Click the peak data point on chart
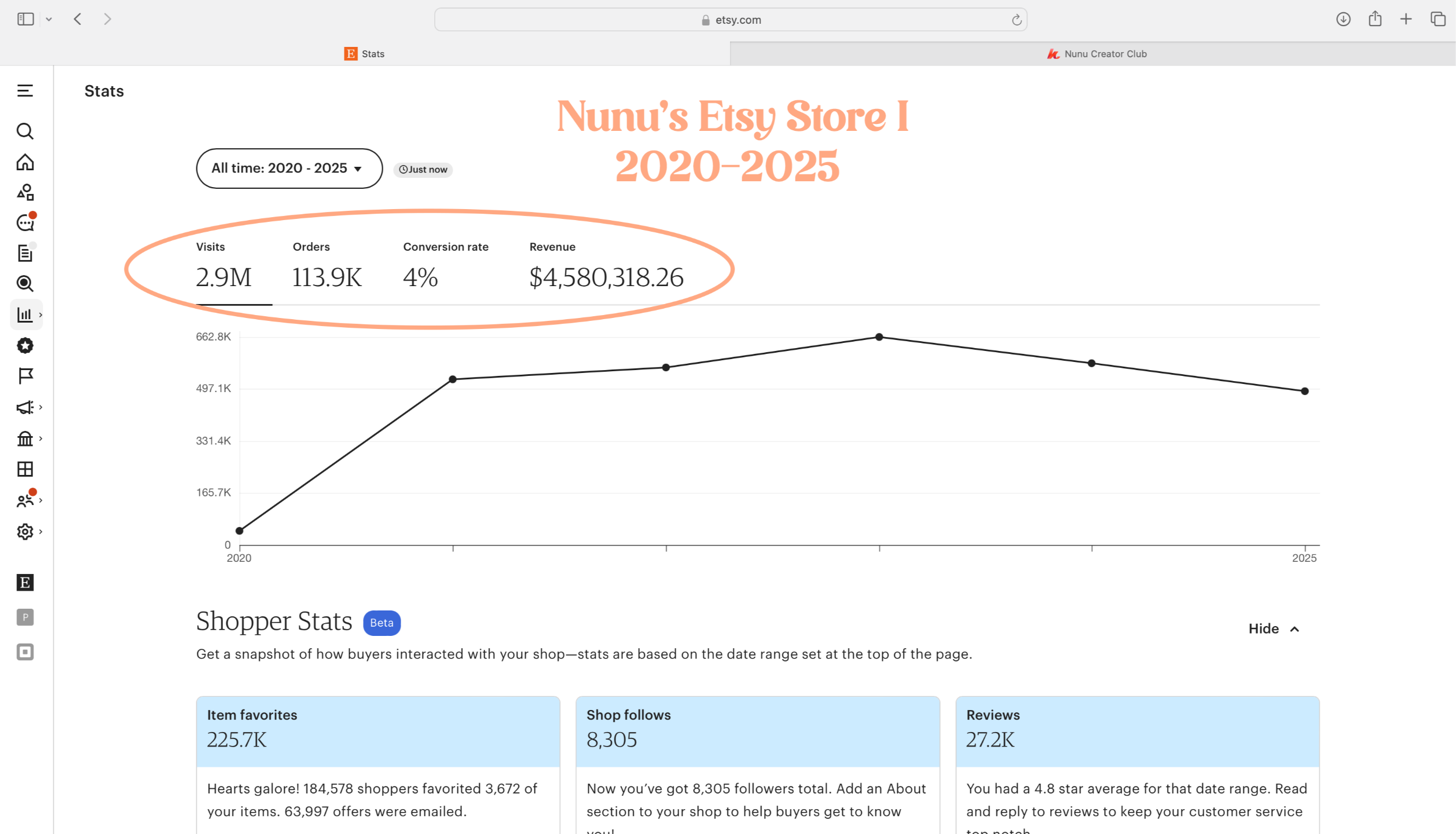 click(879, 337)
